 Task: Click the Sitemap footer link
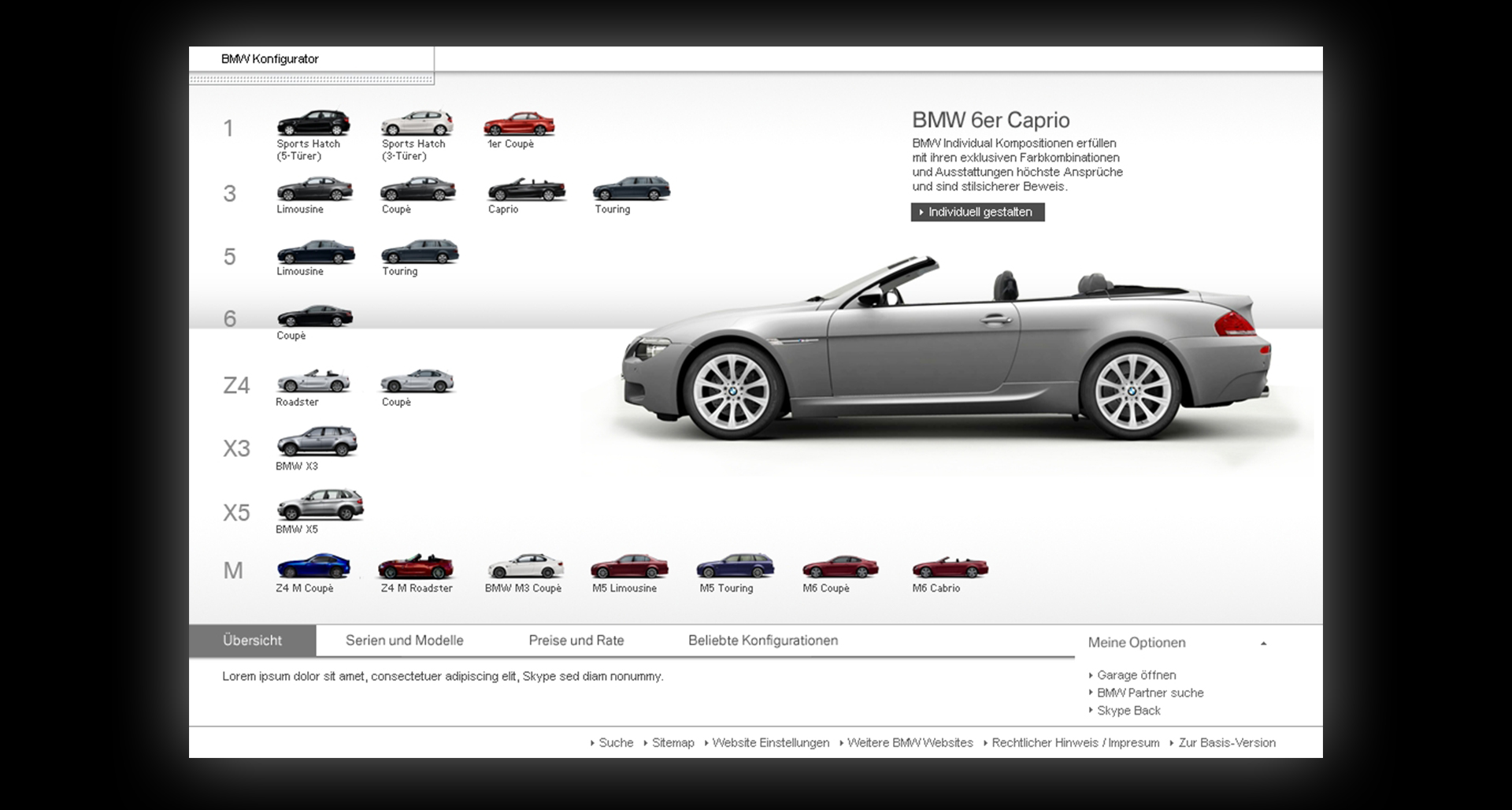coord(673,743)
